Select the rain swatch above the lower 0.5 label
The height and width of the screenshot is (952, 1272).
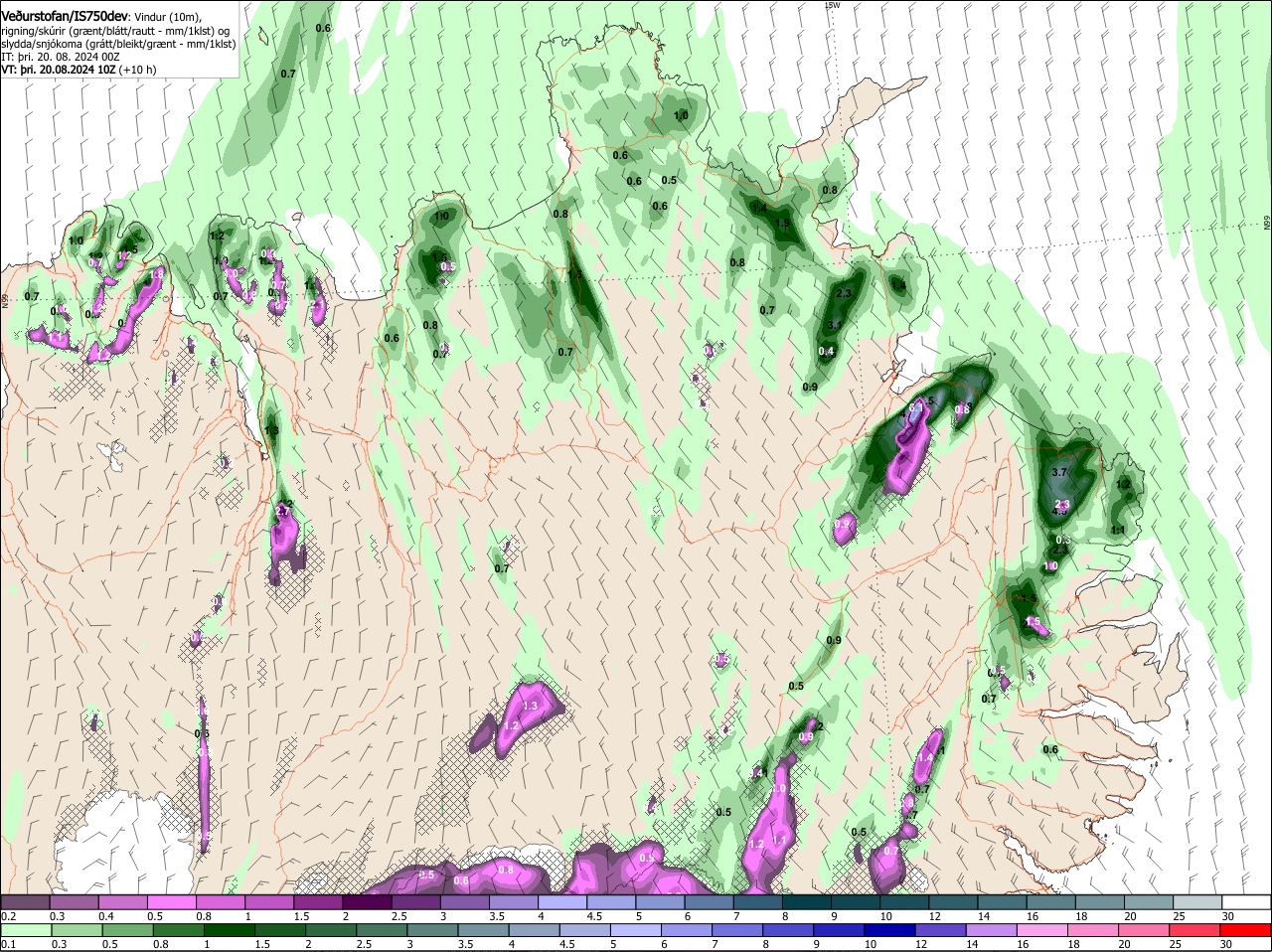128,930
